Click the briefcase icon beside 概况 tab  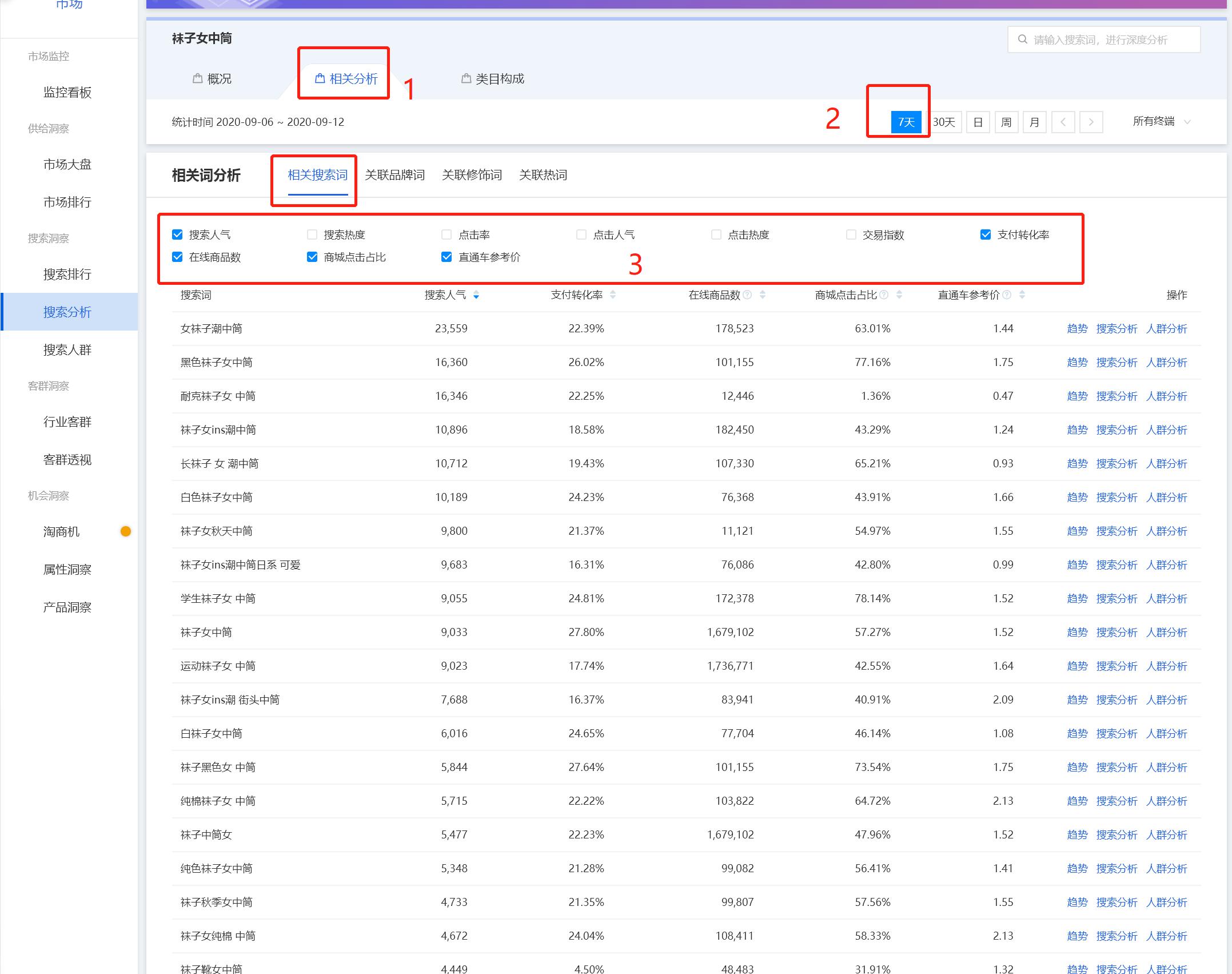pyautogui.click(x=197, y=78)
